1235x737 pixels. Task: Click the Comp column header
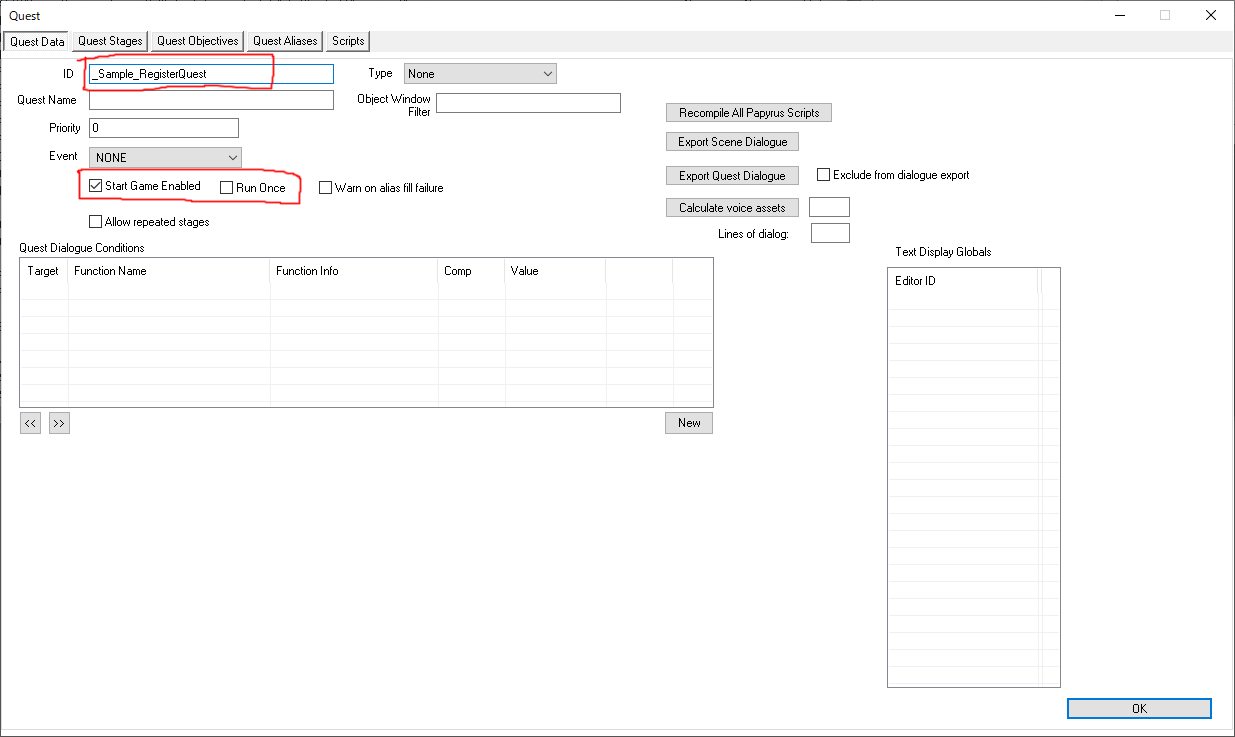471,271
